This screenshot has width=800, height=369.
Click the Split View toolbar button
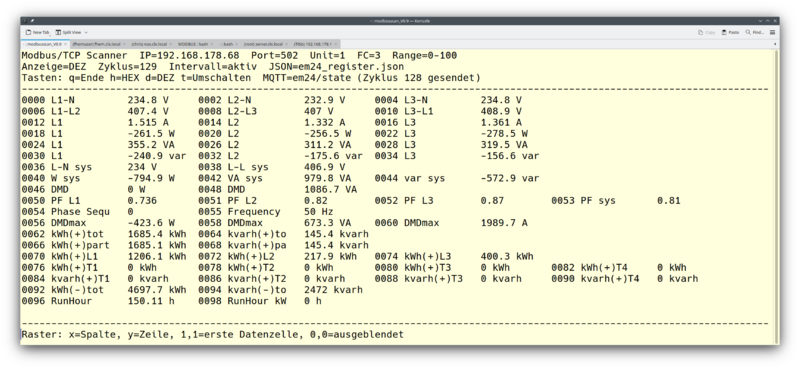(x=68, y=32)
